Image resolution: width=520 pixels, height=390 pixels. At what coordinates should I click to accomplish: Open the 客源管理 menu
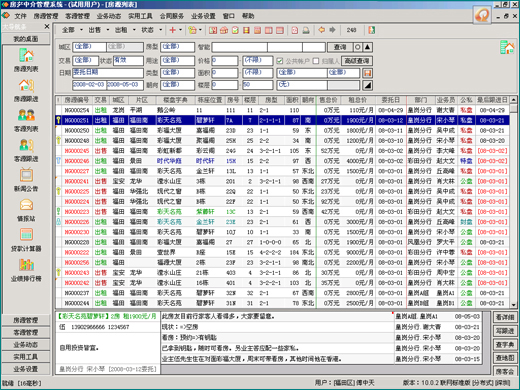77,16
